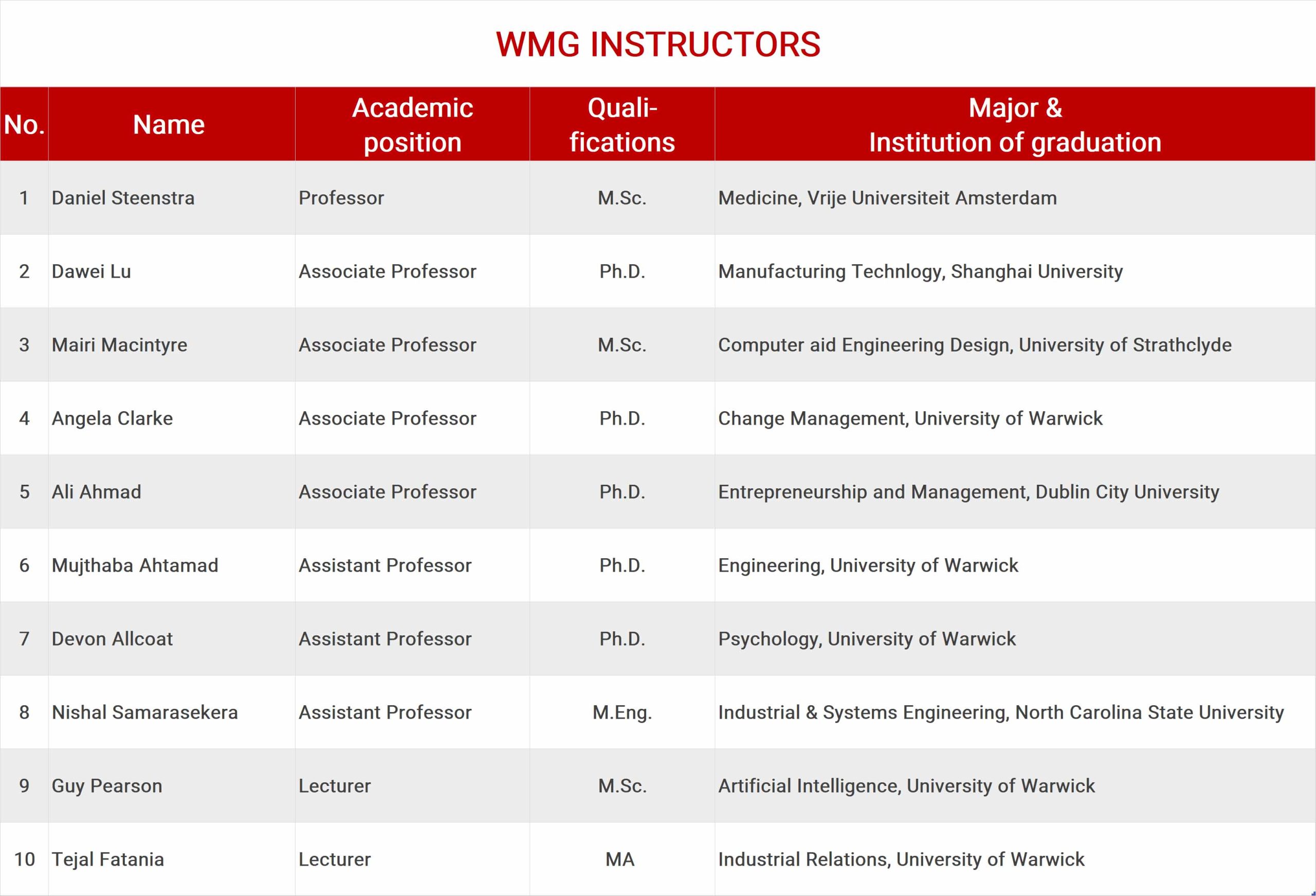This screenshot has width=1316, height=896.
Task: Click the Medicine, Vrije Universiteit Amsterdam cell
Action: 1015,198
